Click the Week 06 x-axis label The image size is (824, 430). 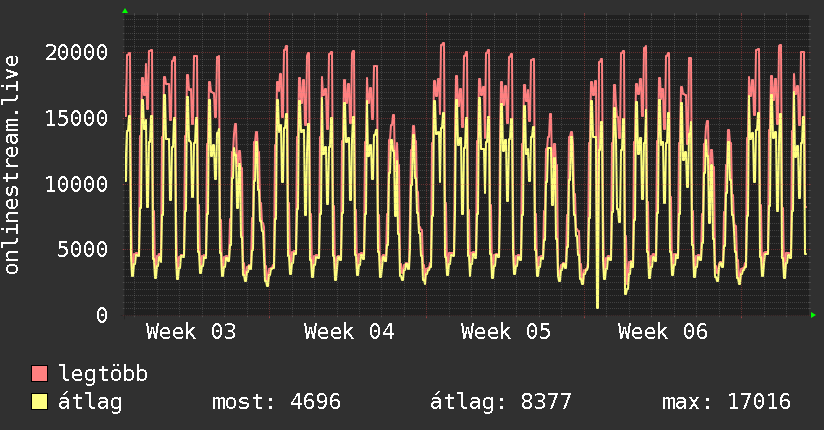(663, 332)
